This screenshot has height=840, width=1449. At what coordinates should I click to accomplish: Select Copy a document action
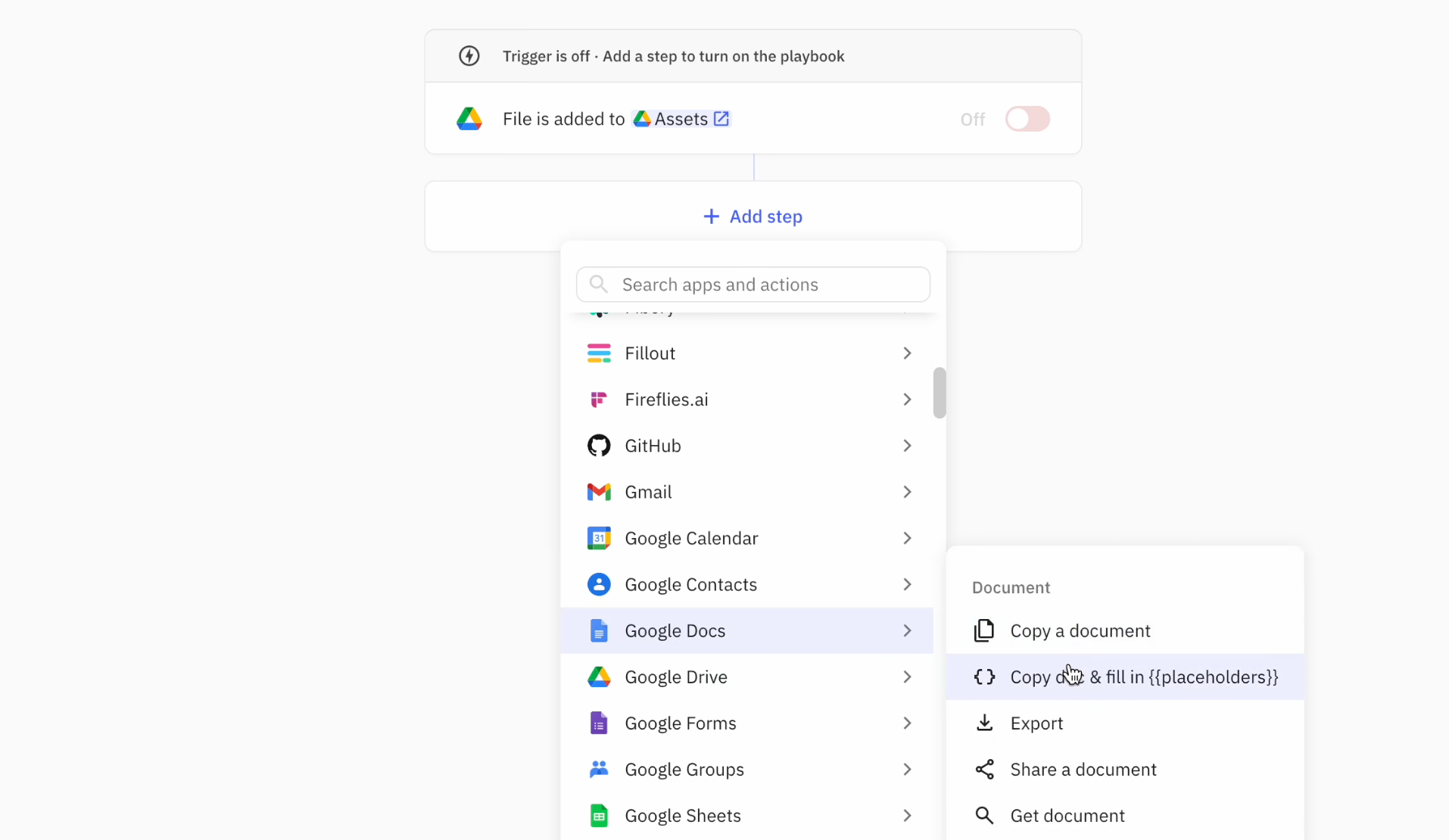point(1125,630)
